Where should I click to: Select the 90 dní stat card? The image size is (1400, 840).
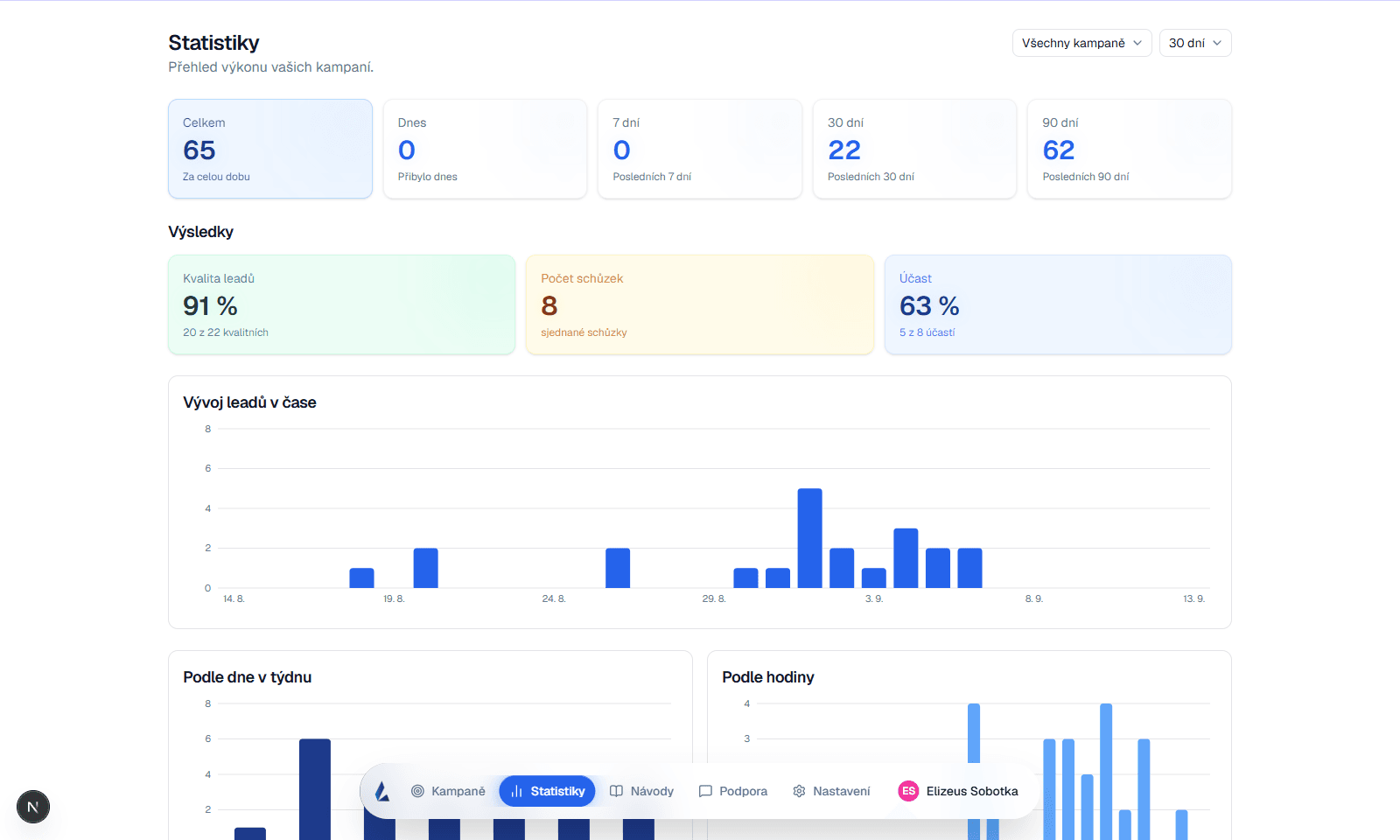[1130, 149]
